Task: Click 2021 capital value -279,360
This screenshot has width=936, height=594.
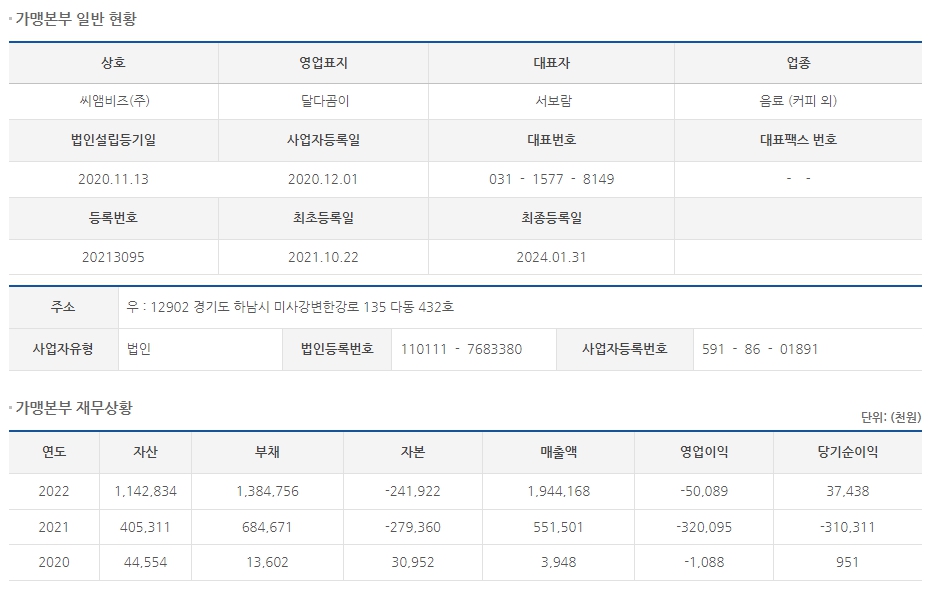Action: [x=412, y=528]
